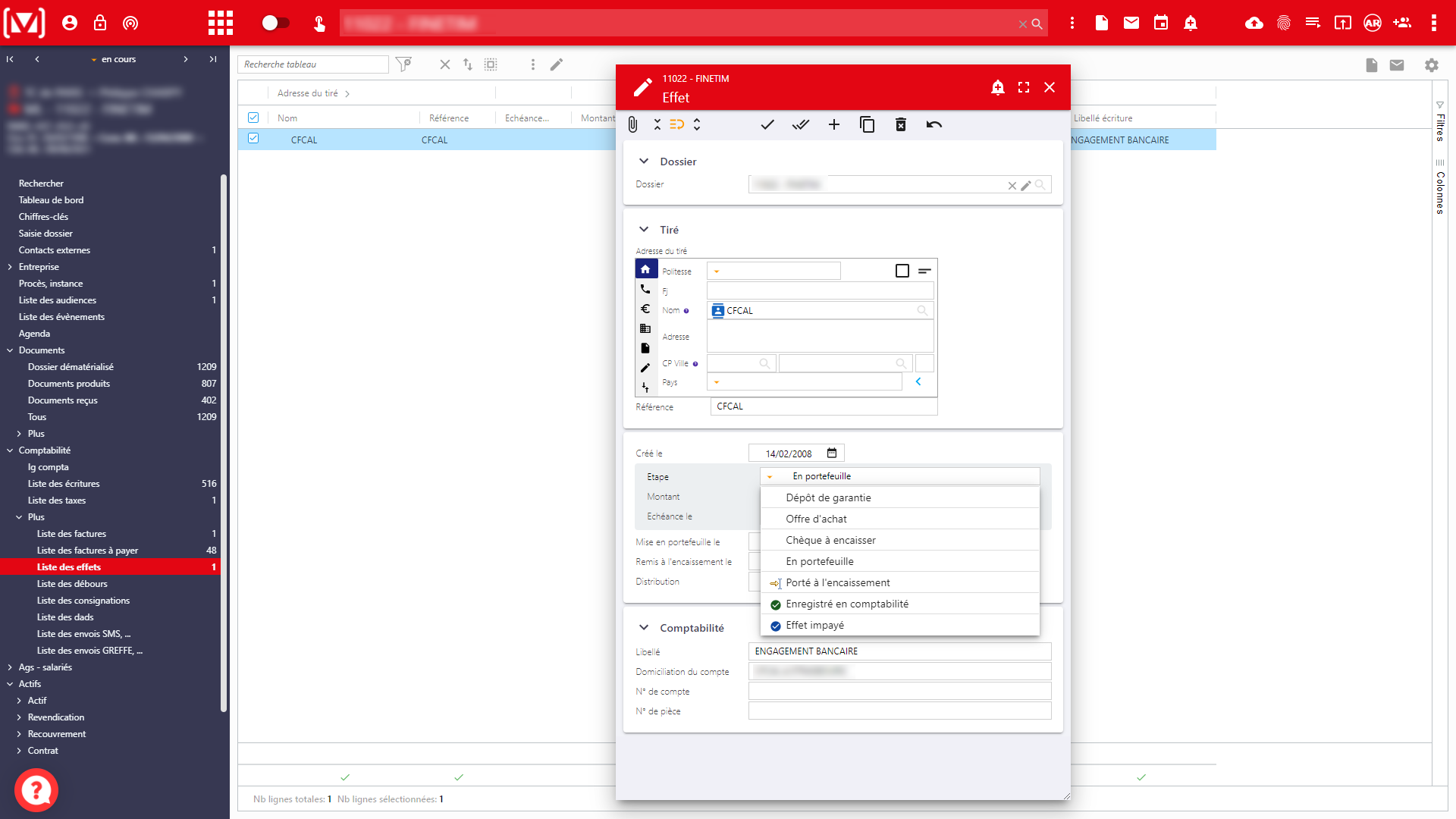Click the lock icon in header
The width and height of the screenshot is (1456, 819).
coord(100,23)
